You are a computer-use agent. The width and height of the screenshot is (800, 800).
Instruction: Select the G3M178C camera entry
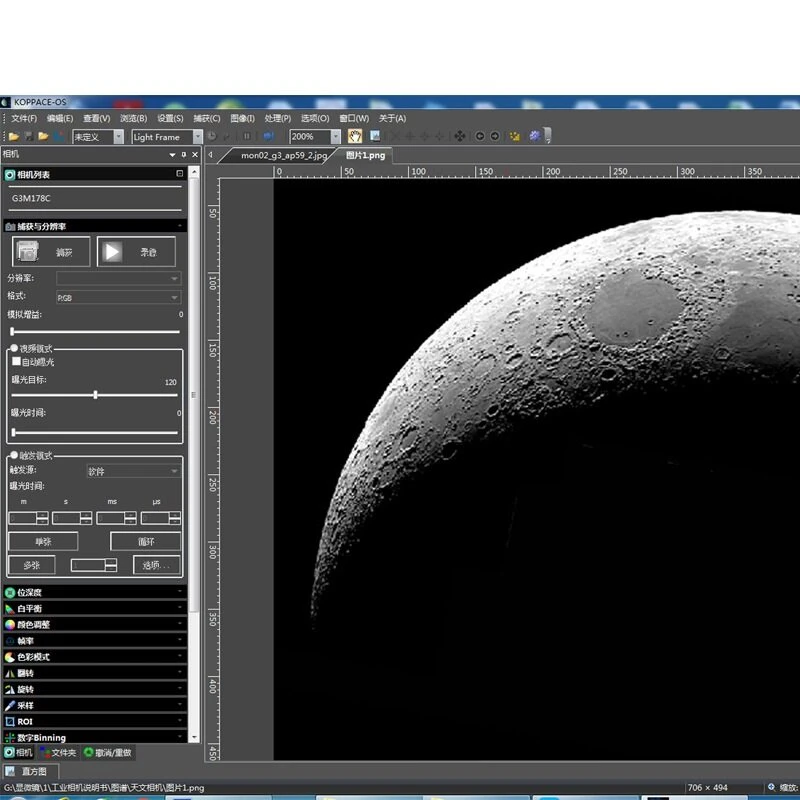pyautogui.click(x=31, y=198)
